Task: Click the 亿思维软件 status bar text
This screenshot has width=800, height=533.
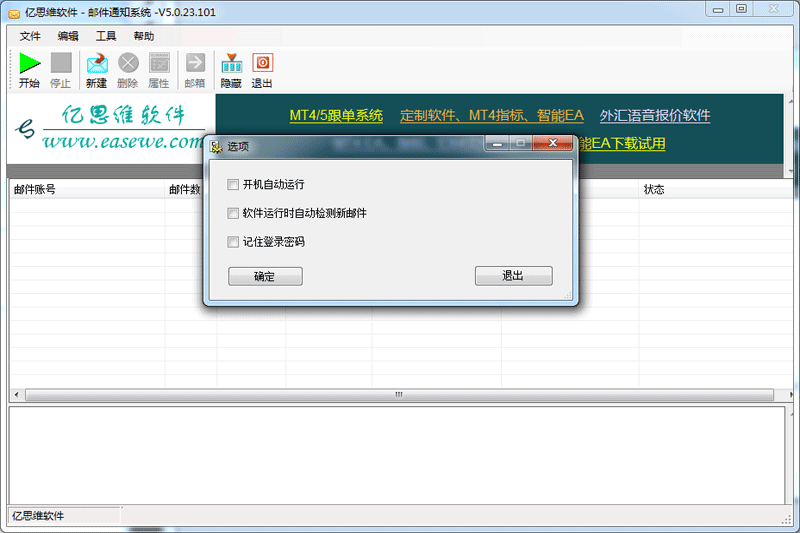Action: point(38,516)
